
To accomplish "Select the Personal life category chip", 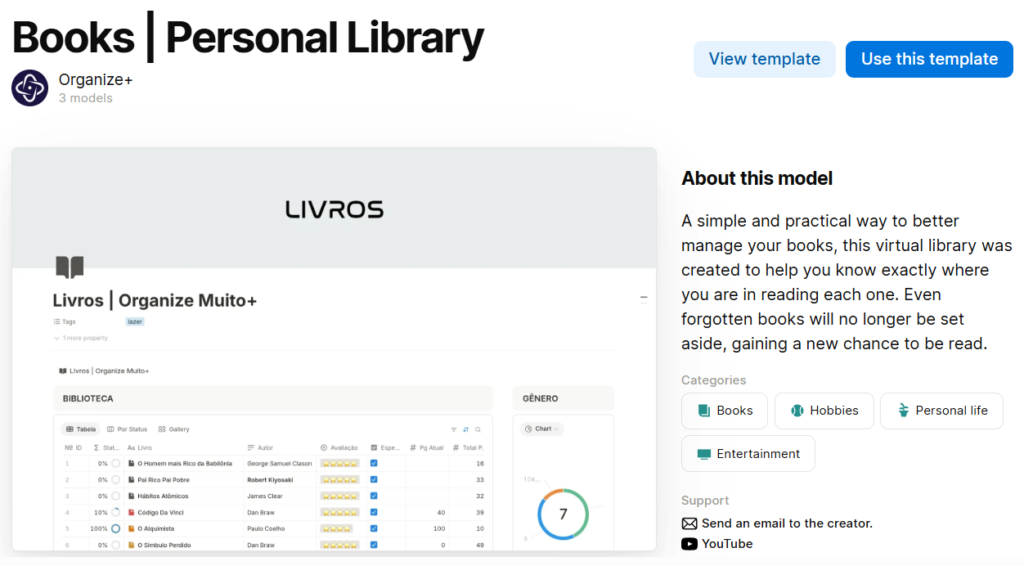I will click(942, 411).
